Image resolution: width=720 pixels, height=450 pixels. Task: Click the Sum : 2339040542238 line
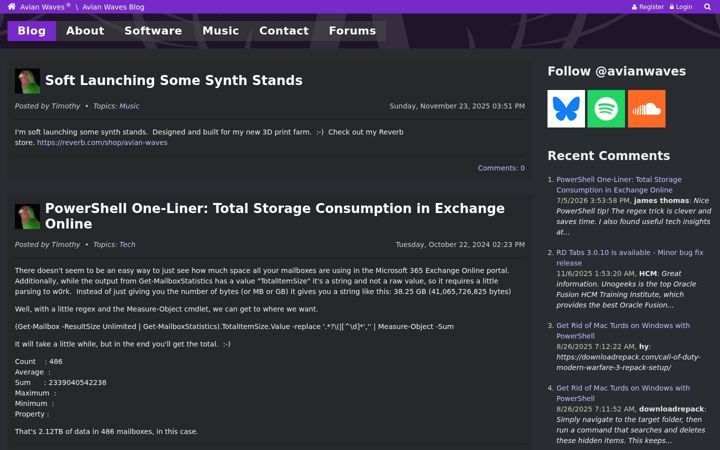(61, 382)
